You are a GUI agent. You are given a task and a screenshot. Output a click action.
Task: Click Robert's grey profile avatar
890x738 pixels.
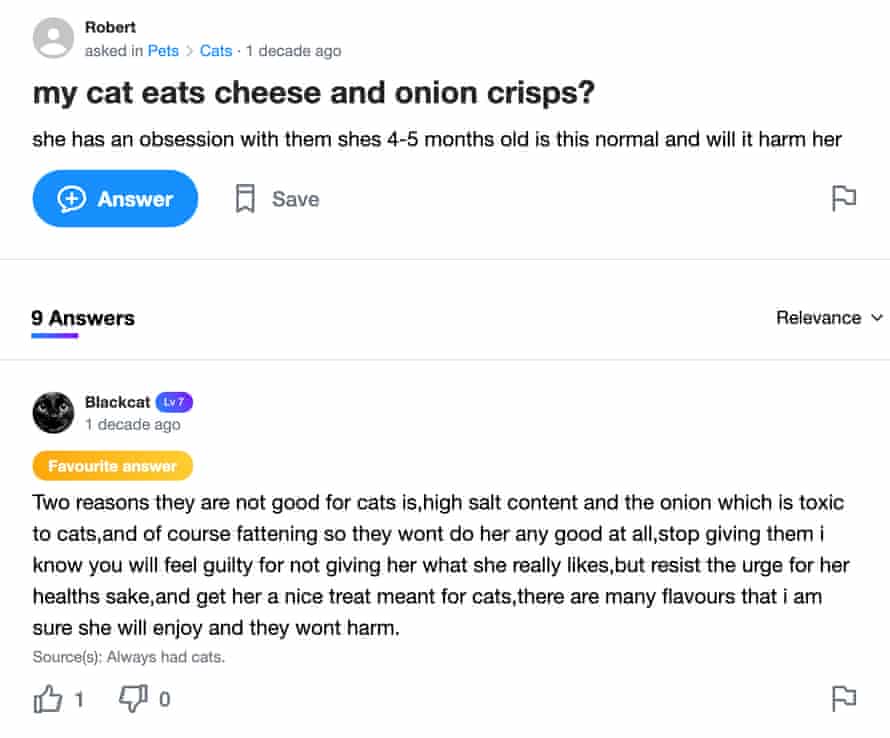pyautogui.click(x=54, y=39)
